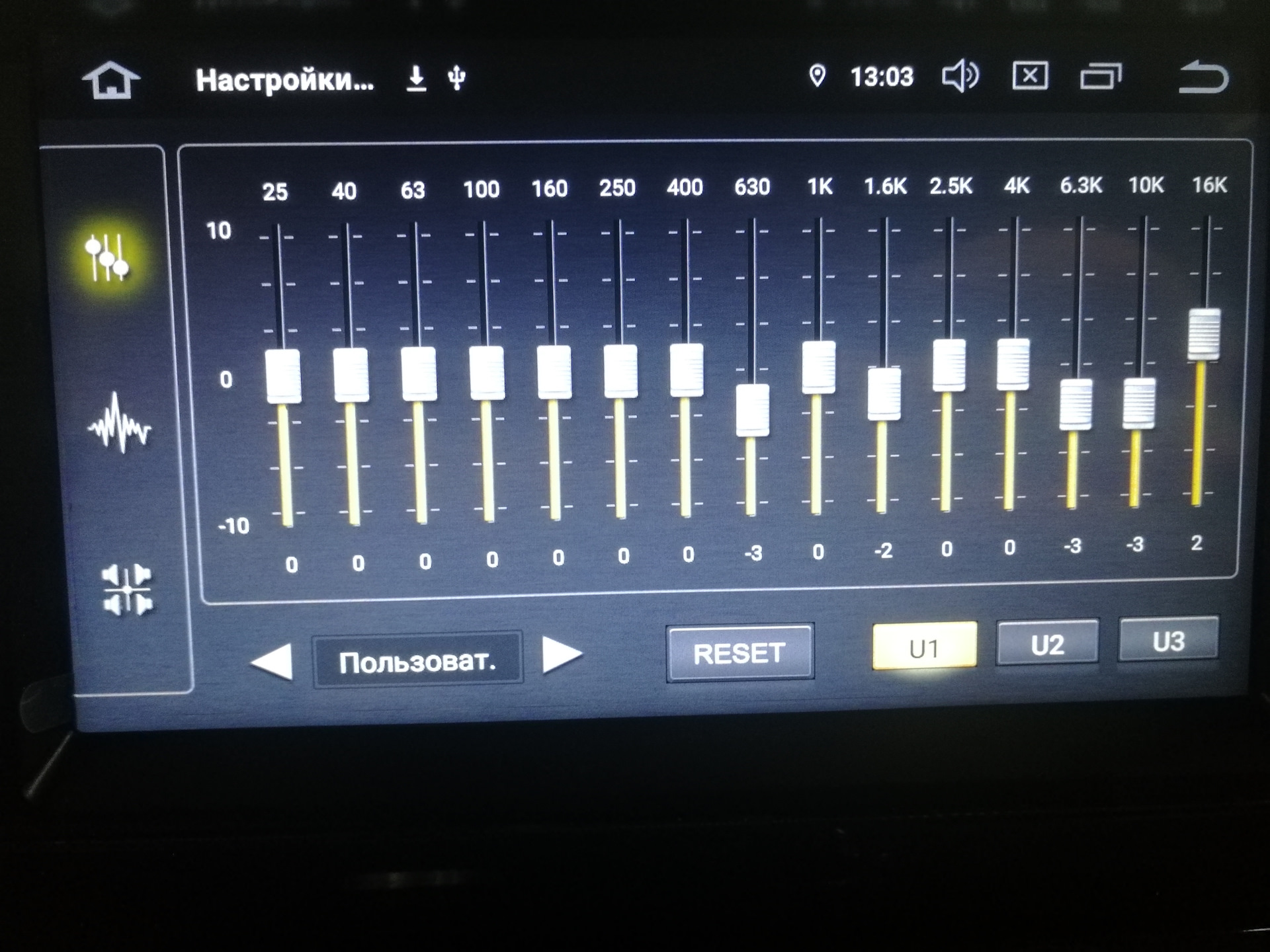Tap the location pin status icon
Viewport: 1270px width, 952px height.
[x=818, y=76]
